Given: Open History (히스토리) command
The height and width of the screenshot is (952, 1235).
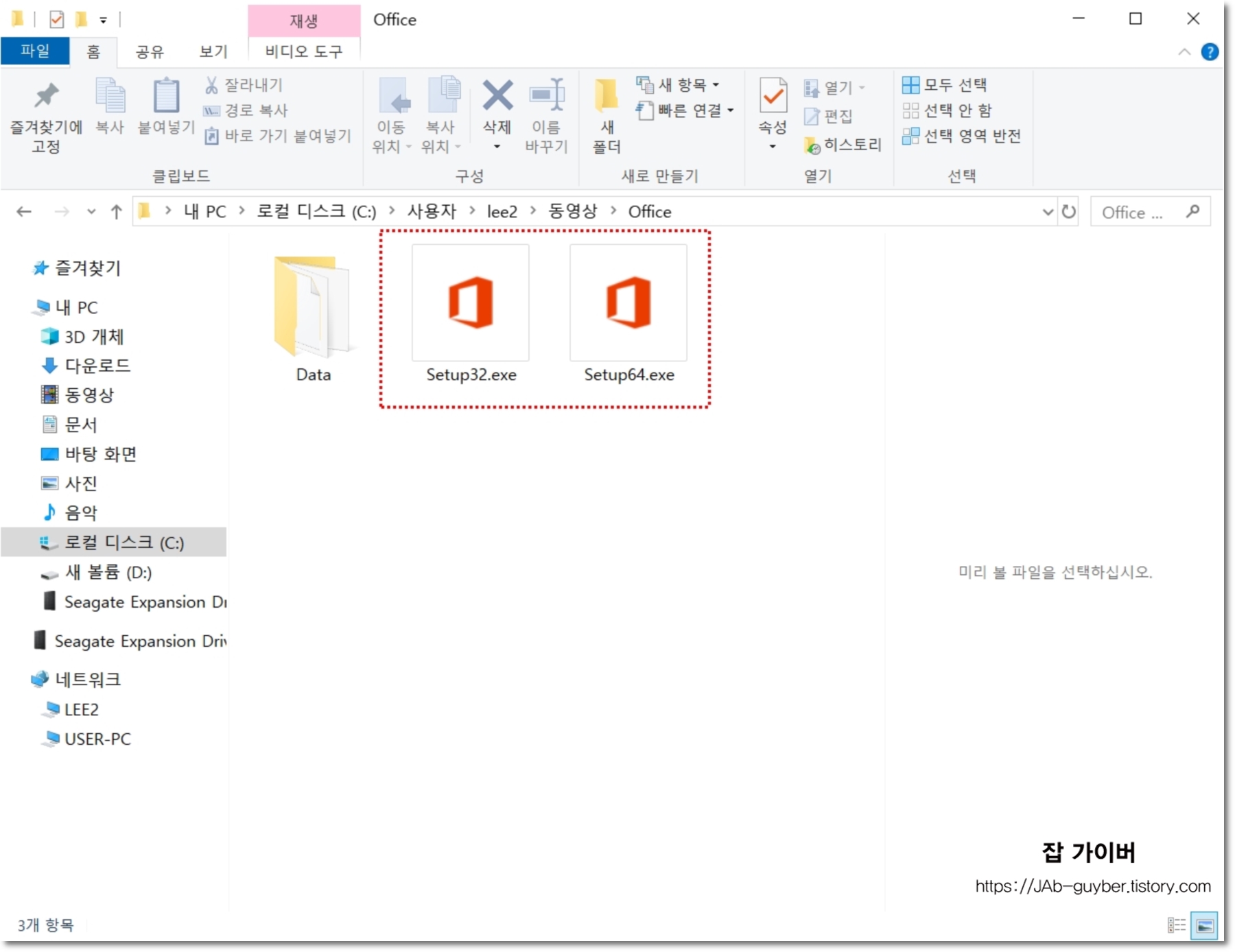Looking at the screenshot, I should point(843,145).
